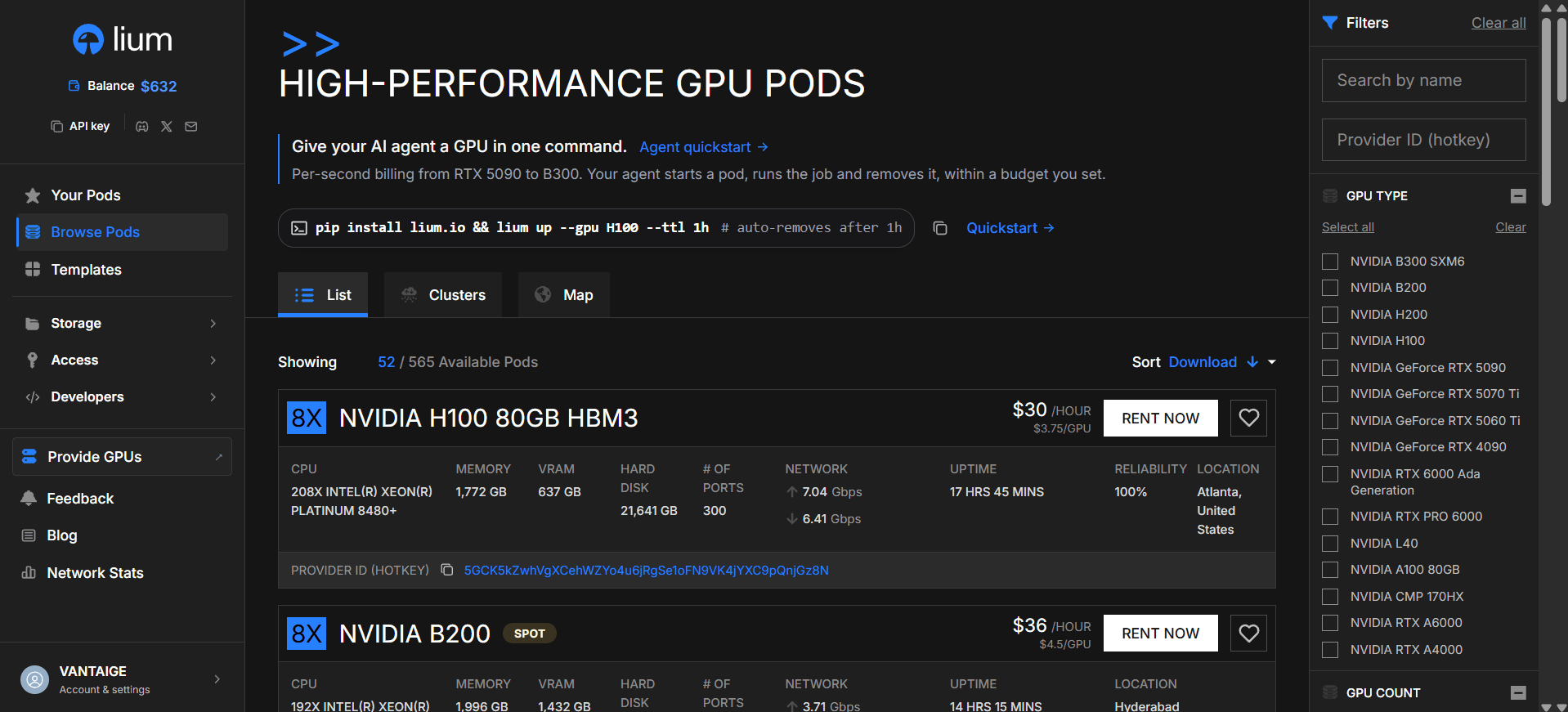
Task: Open the Discord icon link
Action: (142, 127)
